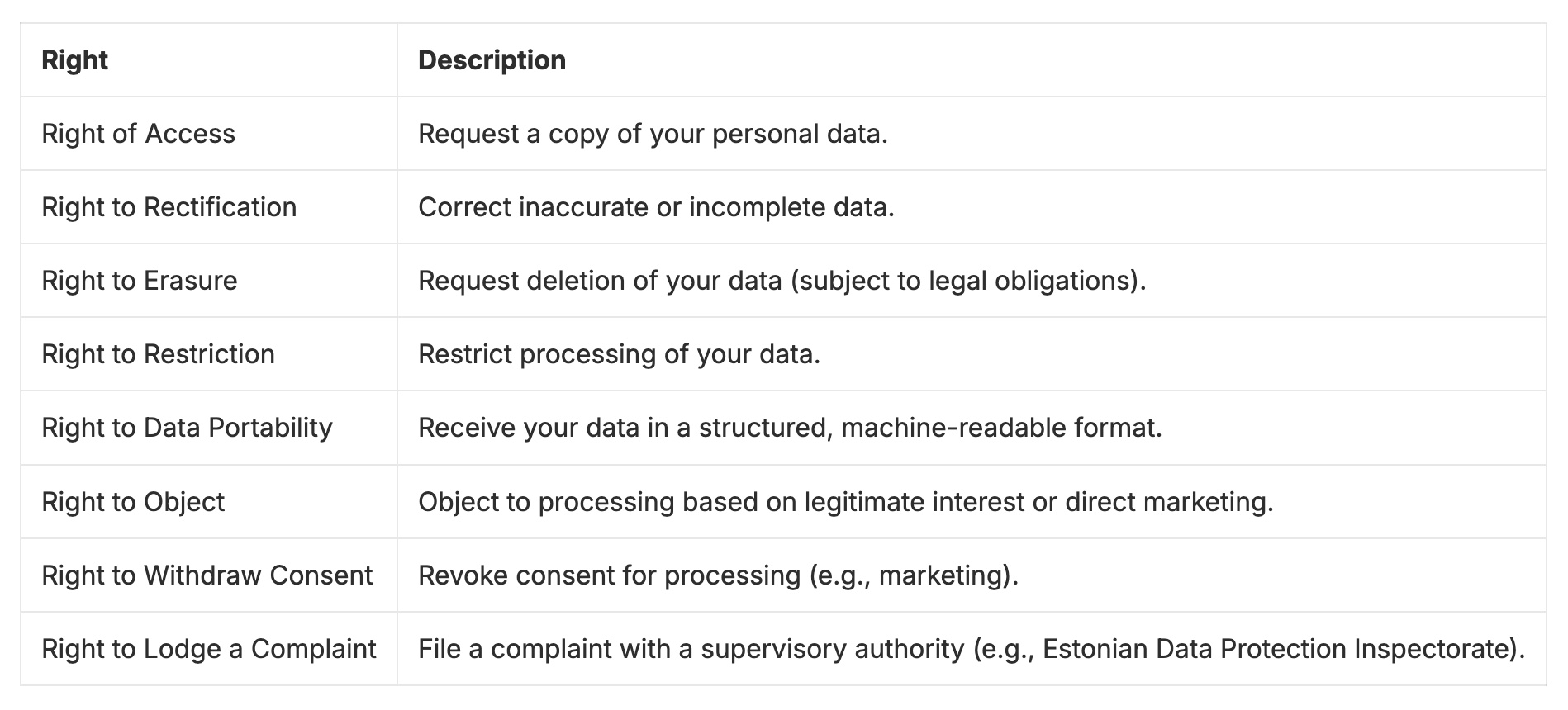Click the "Correct inaccurate or incomplete data" description
The height and width of the screenshot is (710, 1568).
656,207
